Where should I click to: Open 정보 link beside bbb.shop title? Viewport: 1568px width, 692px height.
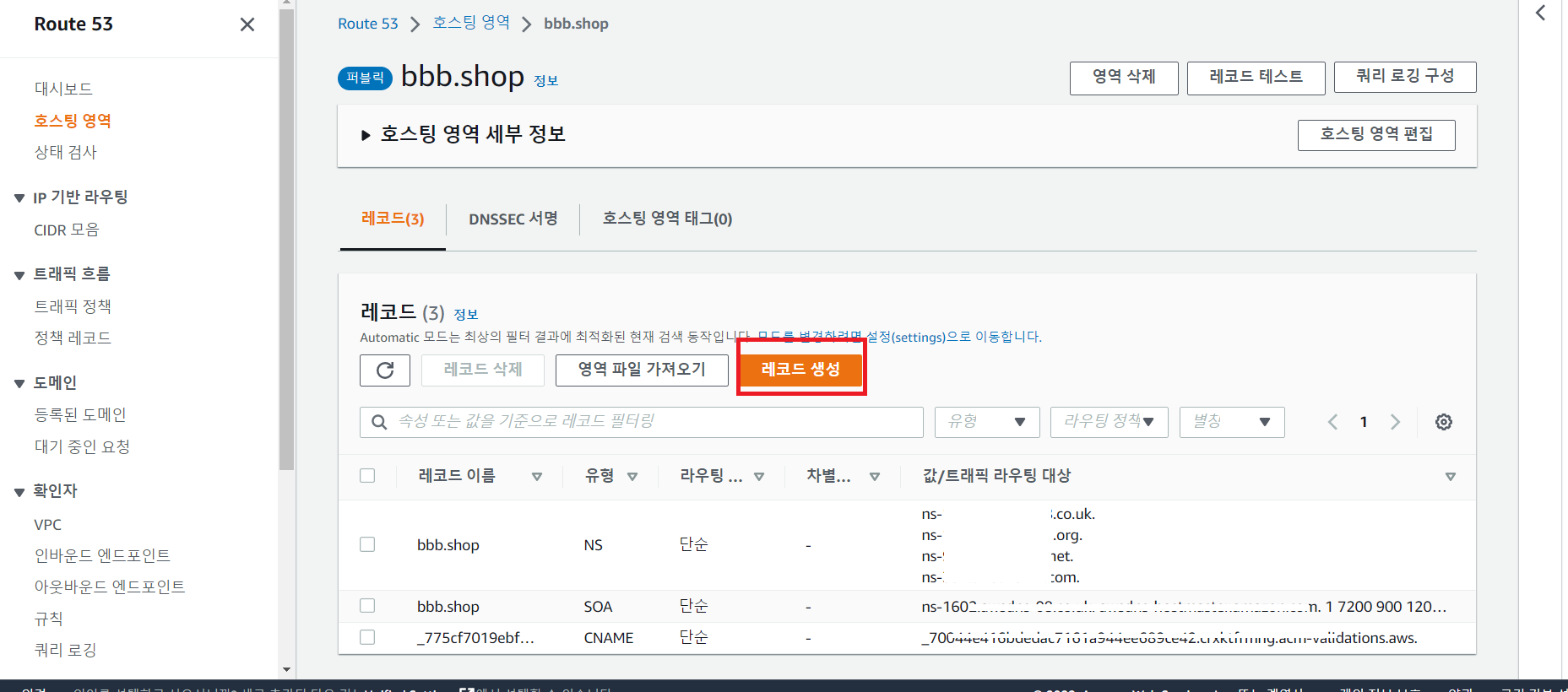click(546, 81)
